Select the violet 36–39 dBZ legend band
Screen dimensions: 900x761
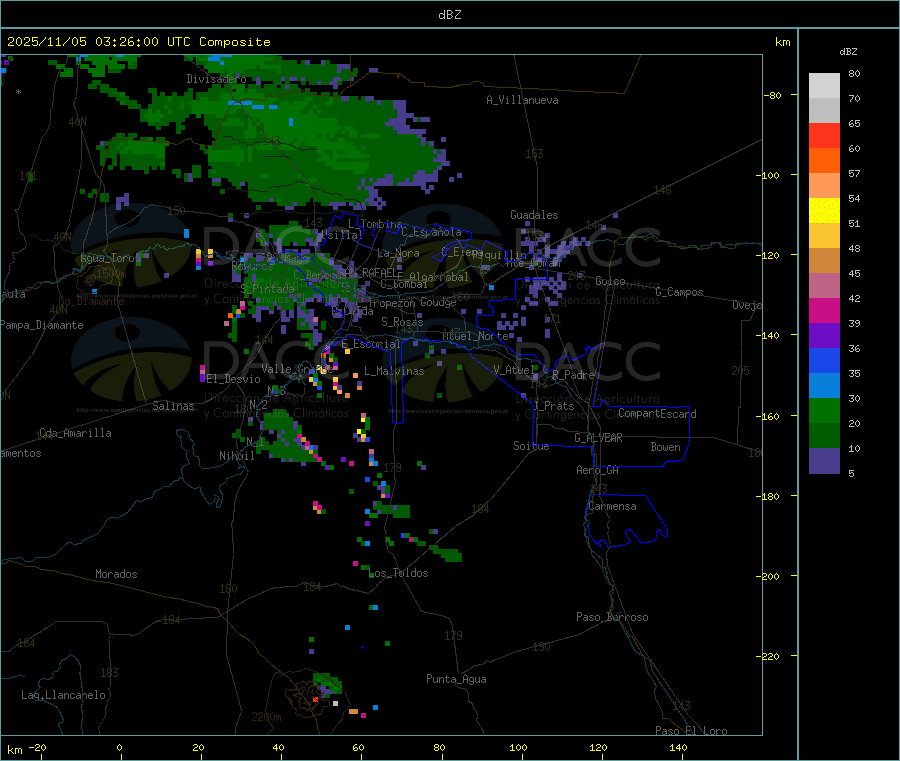824,336
